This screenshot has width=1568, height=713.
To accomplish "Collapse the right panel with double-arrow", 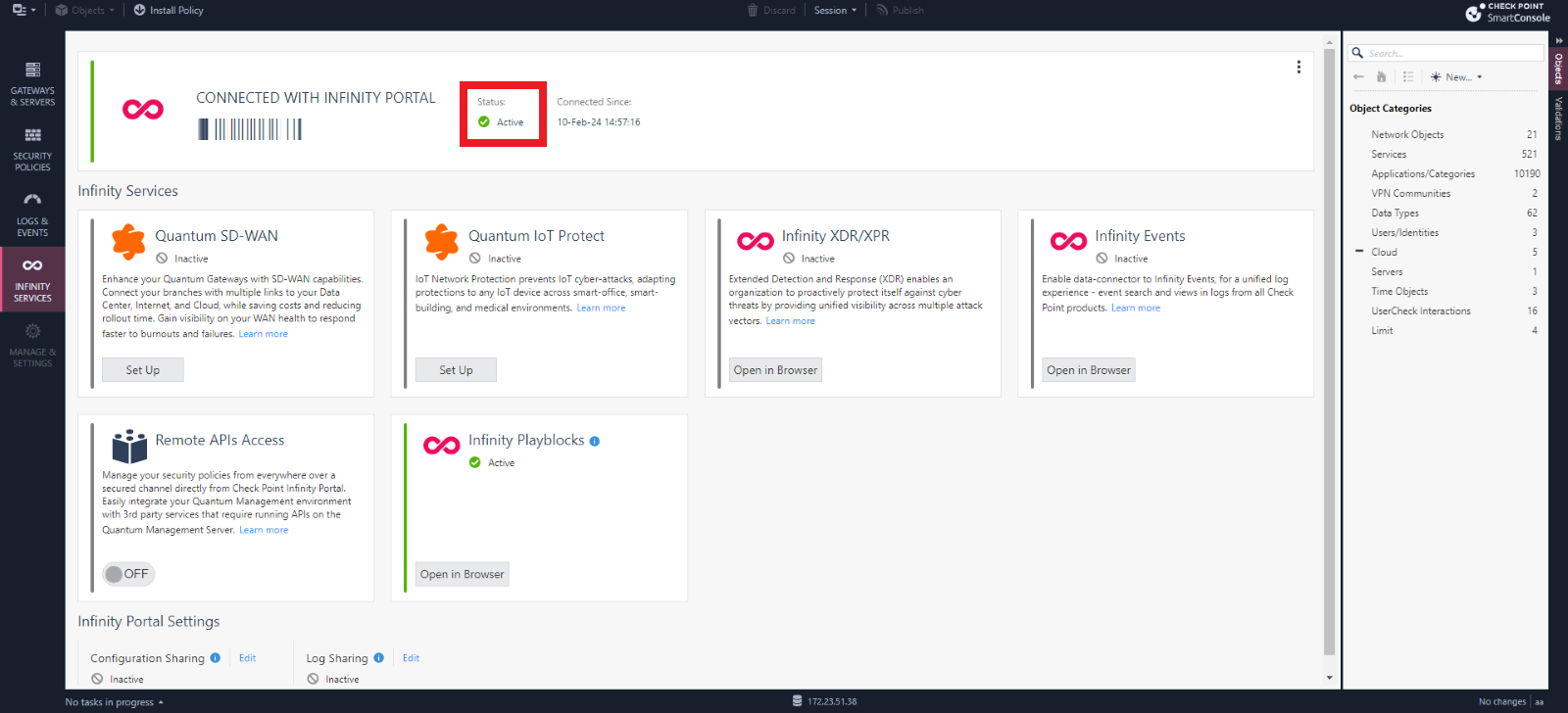I will (1558, 40).
